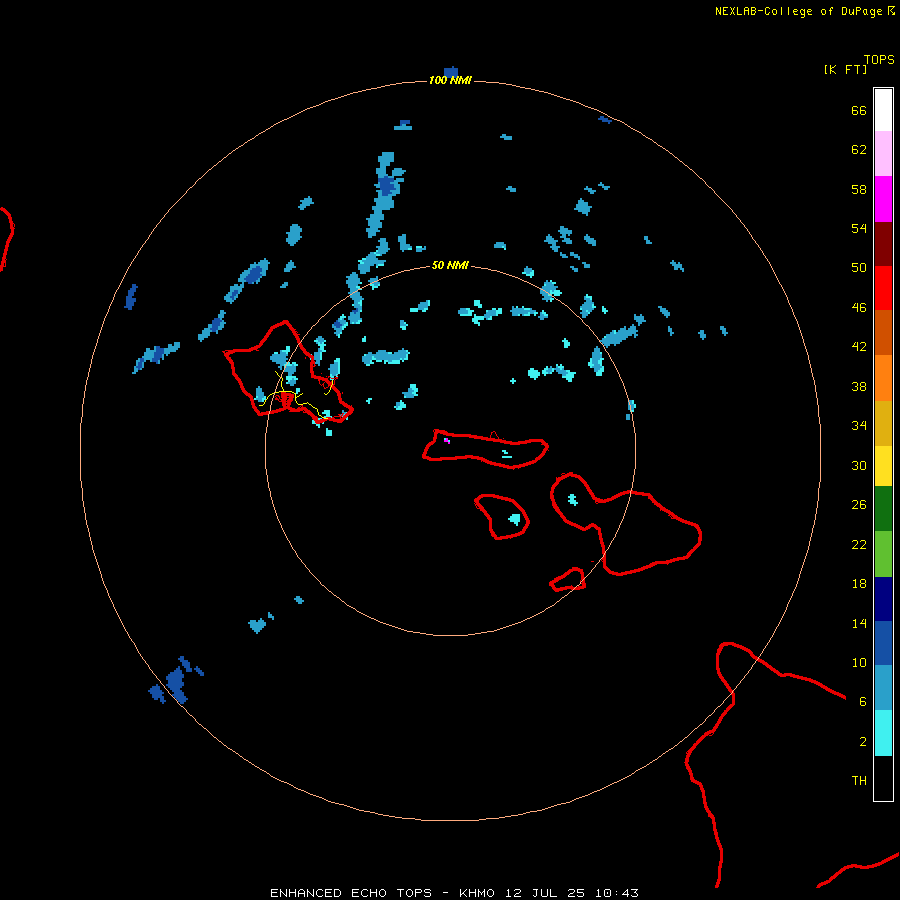Click the legend value 42
The width and height of the screenshot is (900, 900).
click(x=859, y=347)
